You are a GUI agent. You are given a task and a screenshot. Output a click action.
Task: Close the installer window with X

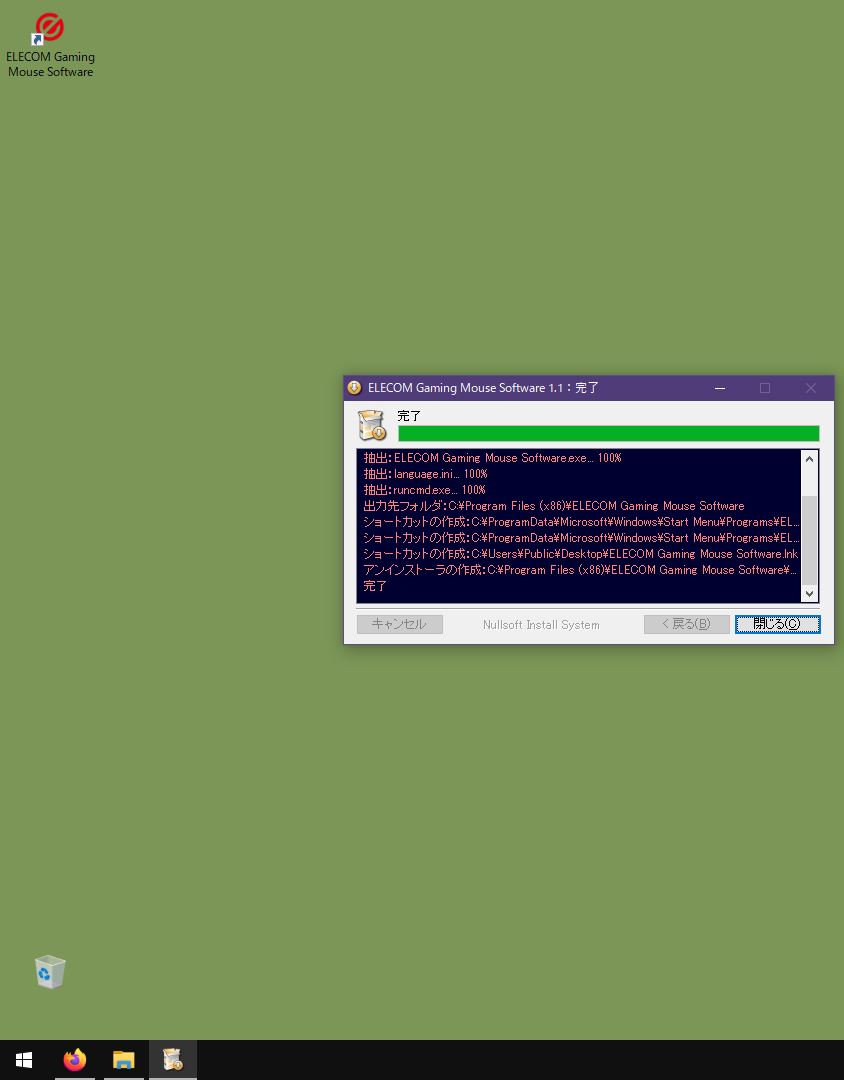(811, 388)
